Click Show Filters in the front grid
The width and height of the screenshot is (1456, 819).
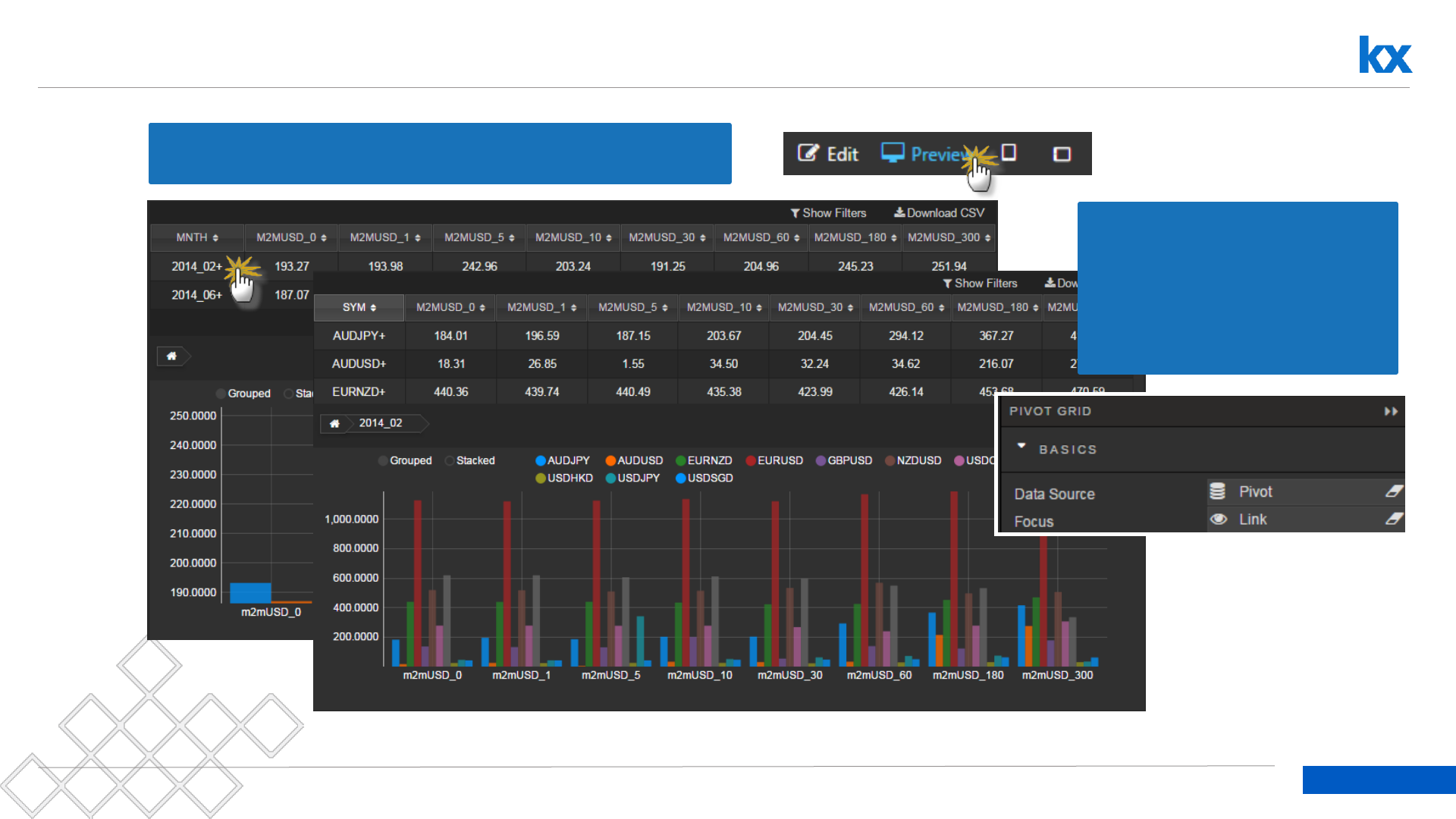[x=980, y=284]
